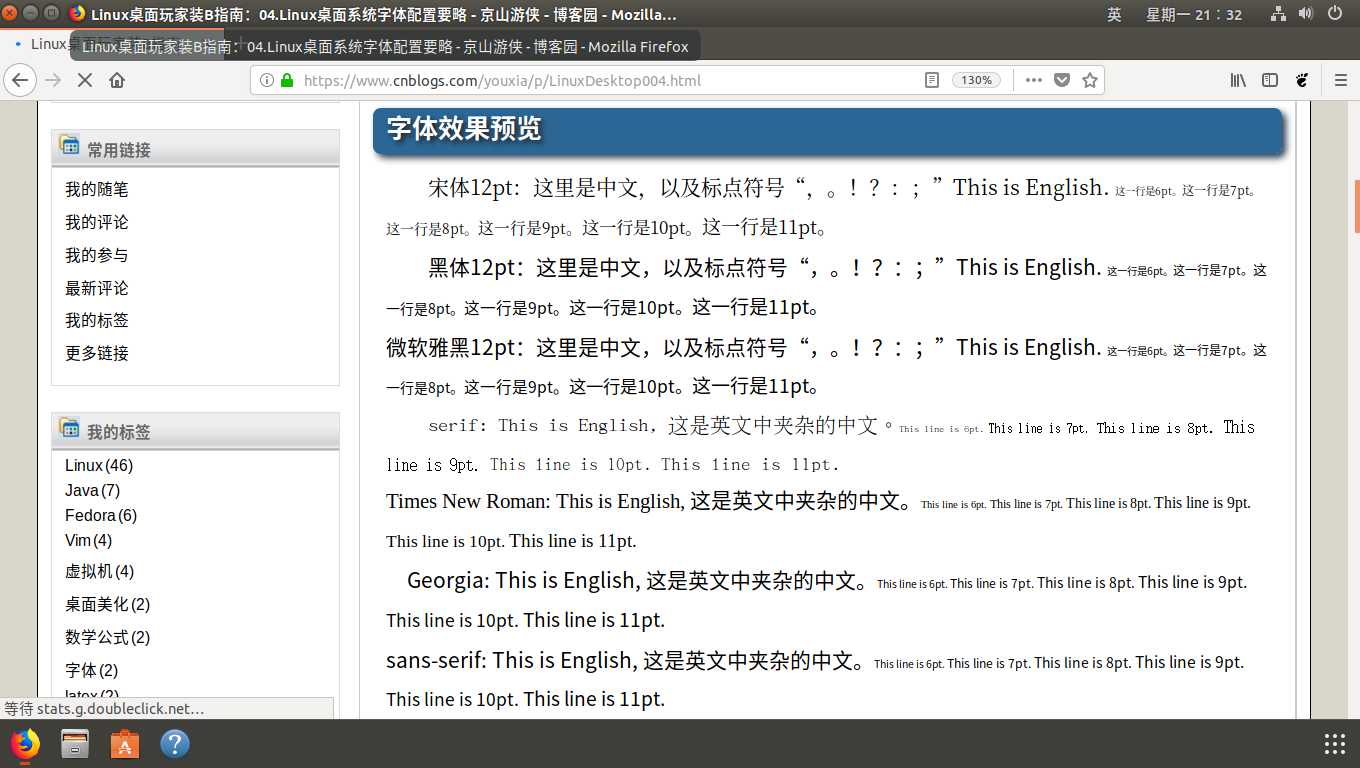Open the Fedora(6) tag

click(x=101, y=515)
